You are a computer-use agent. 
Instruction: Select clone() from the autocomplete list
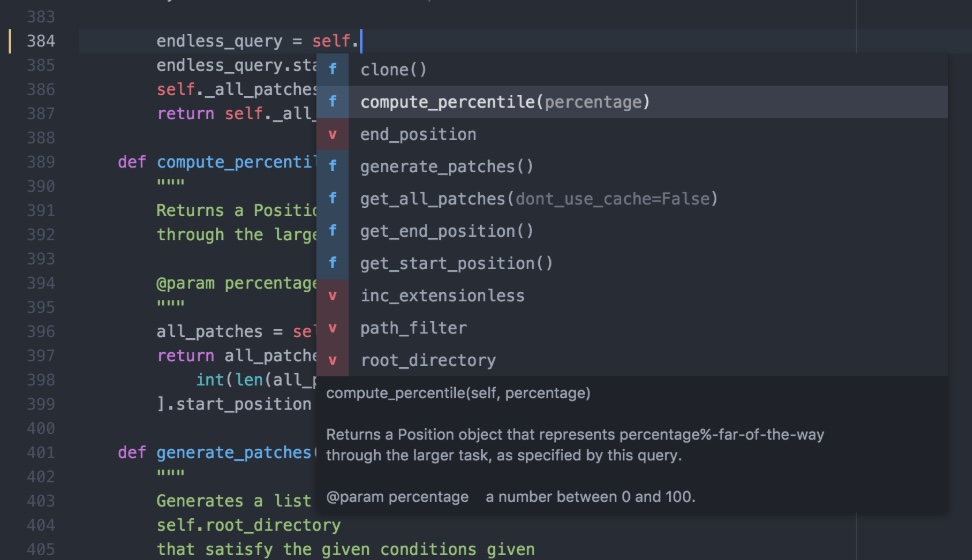point(393,70)
